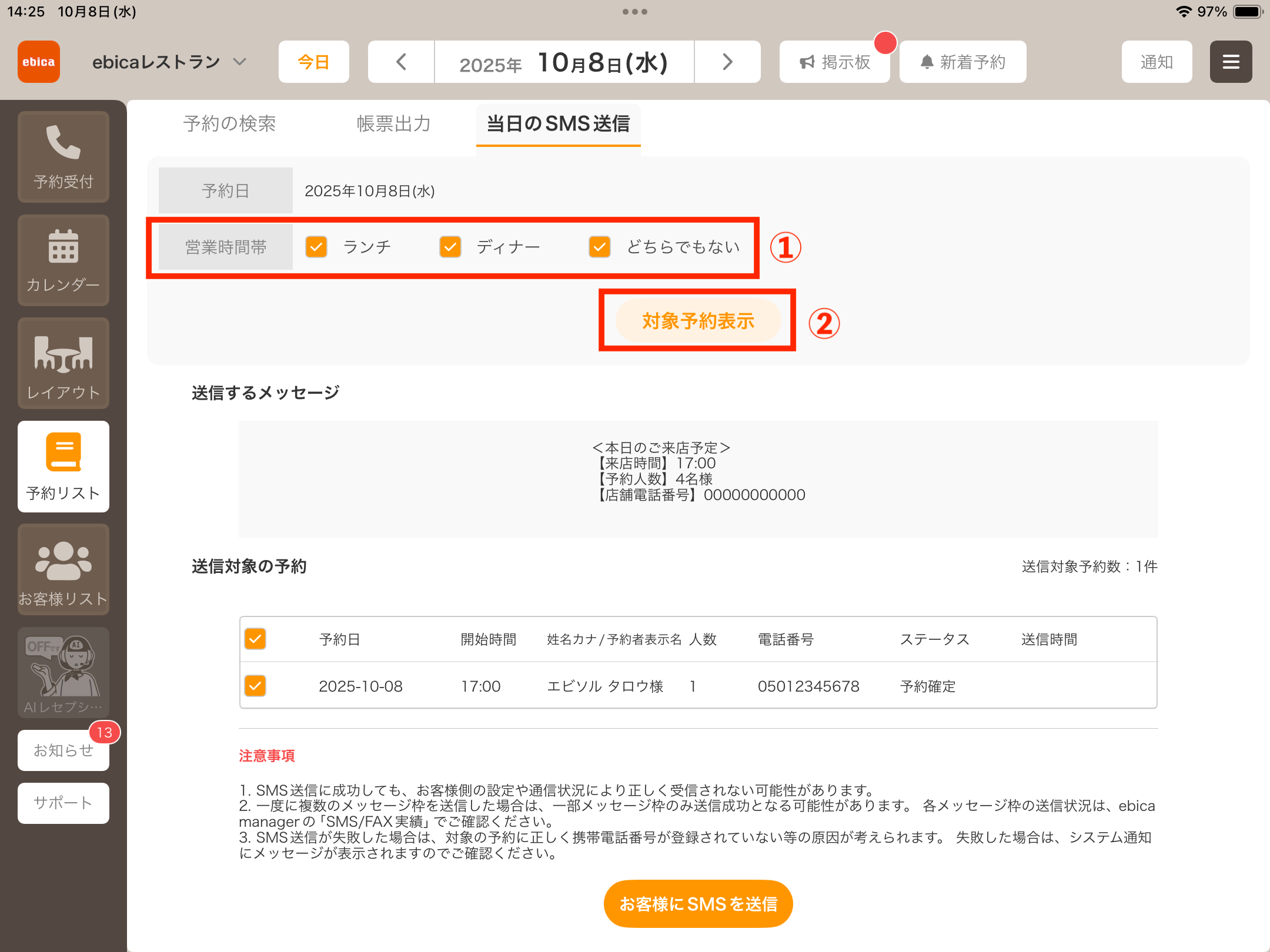Screen dimensions: 1270x952
Task: Switch to the 予約の検索 tab
Action: [x=230, y=123]
